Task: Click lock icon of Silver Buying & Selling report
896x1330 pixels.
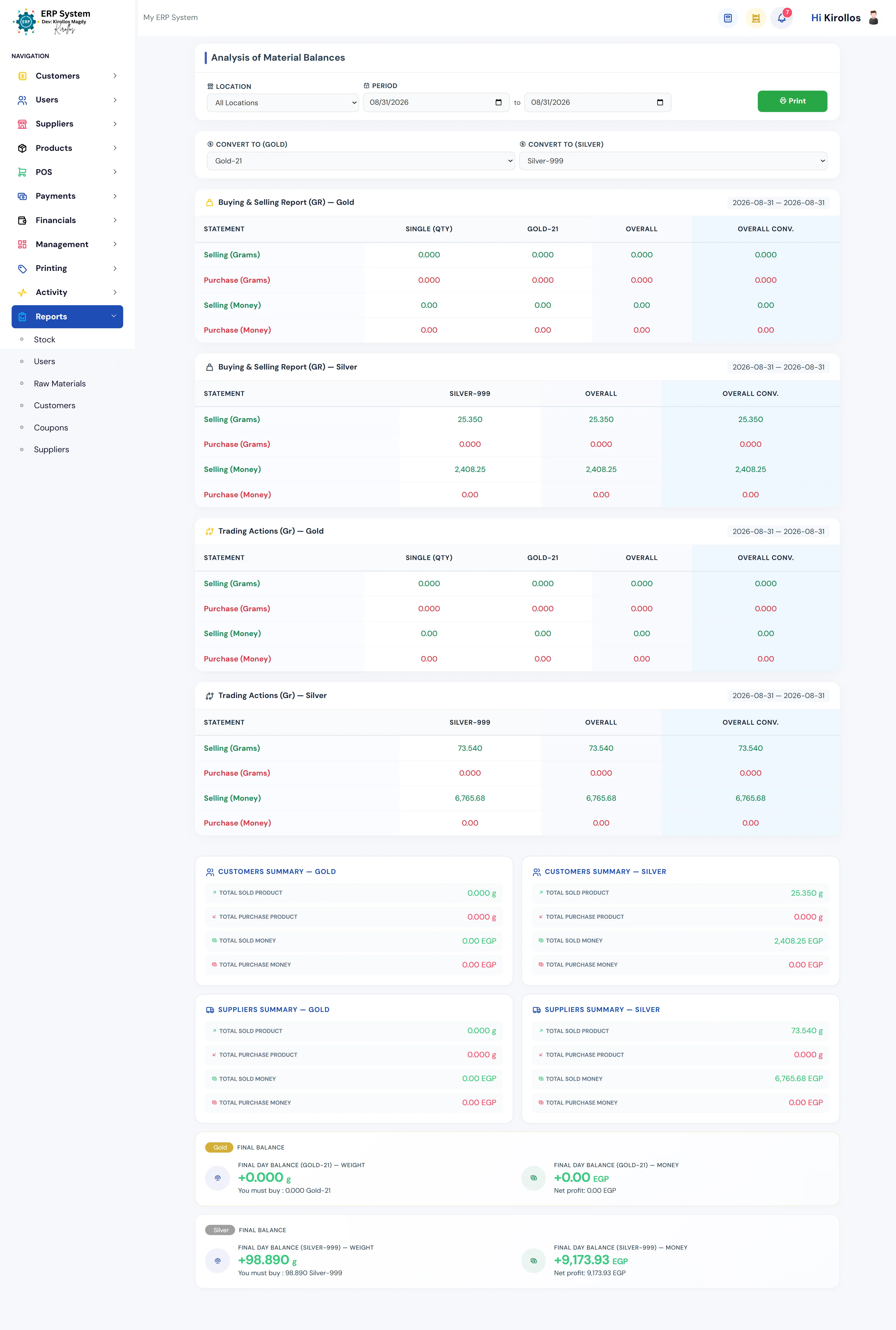Action: (210, 367)
